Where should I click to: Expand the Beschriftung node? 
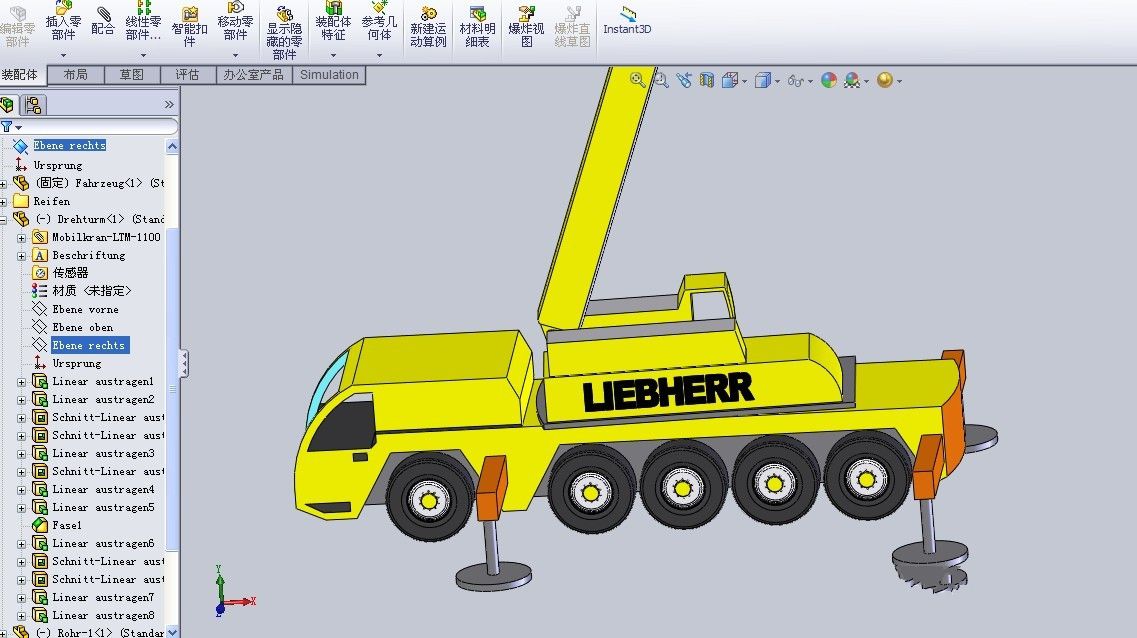(x=22, y=256)
